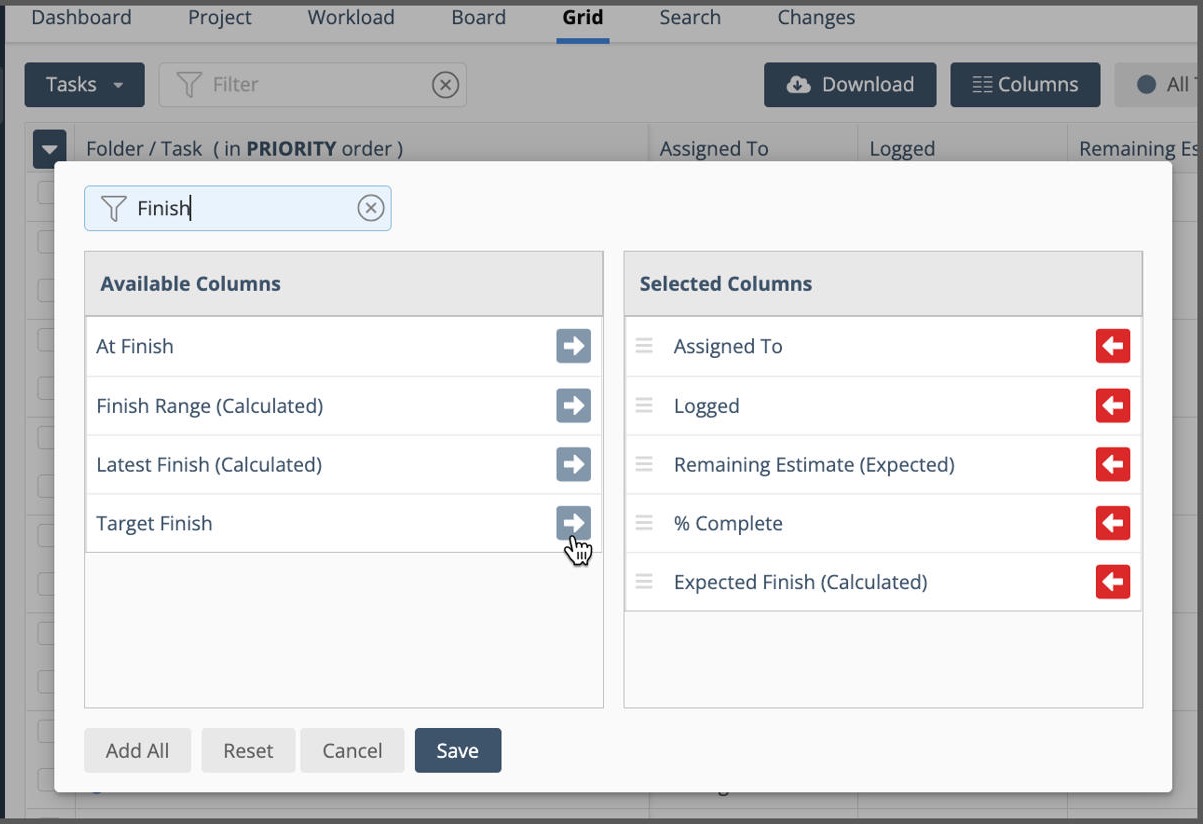Add "At Finish" using its right arrow icon
Screen dimensions: 1203x824
(x=572, y=346)
